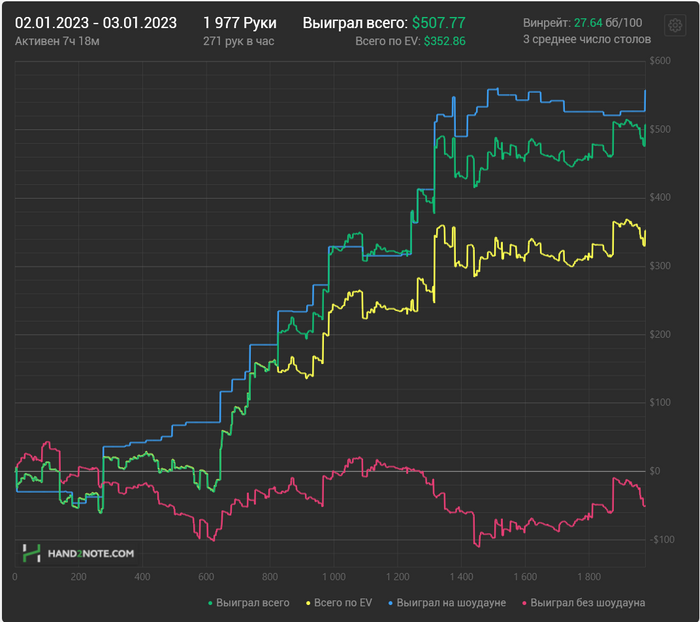
Task: Click the 'Всего по EV:' header label
Action: (388, 42)
